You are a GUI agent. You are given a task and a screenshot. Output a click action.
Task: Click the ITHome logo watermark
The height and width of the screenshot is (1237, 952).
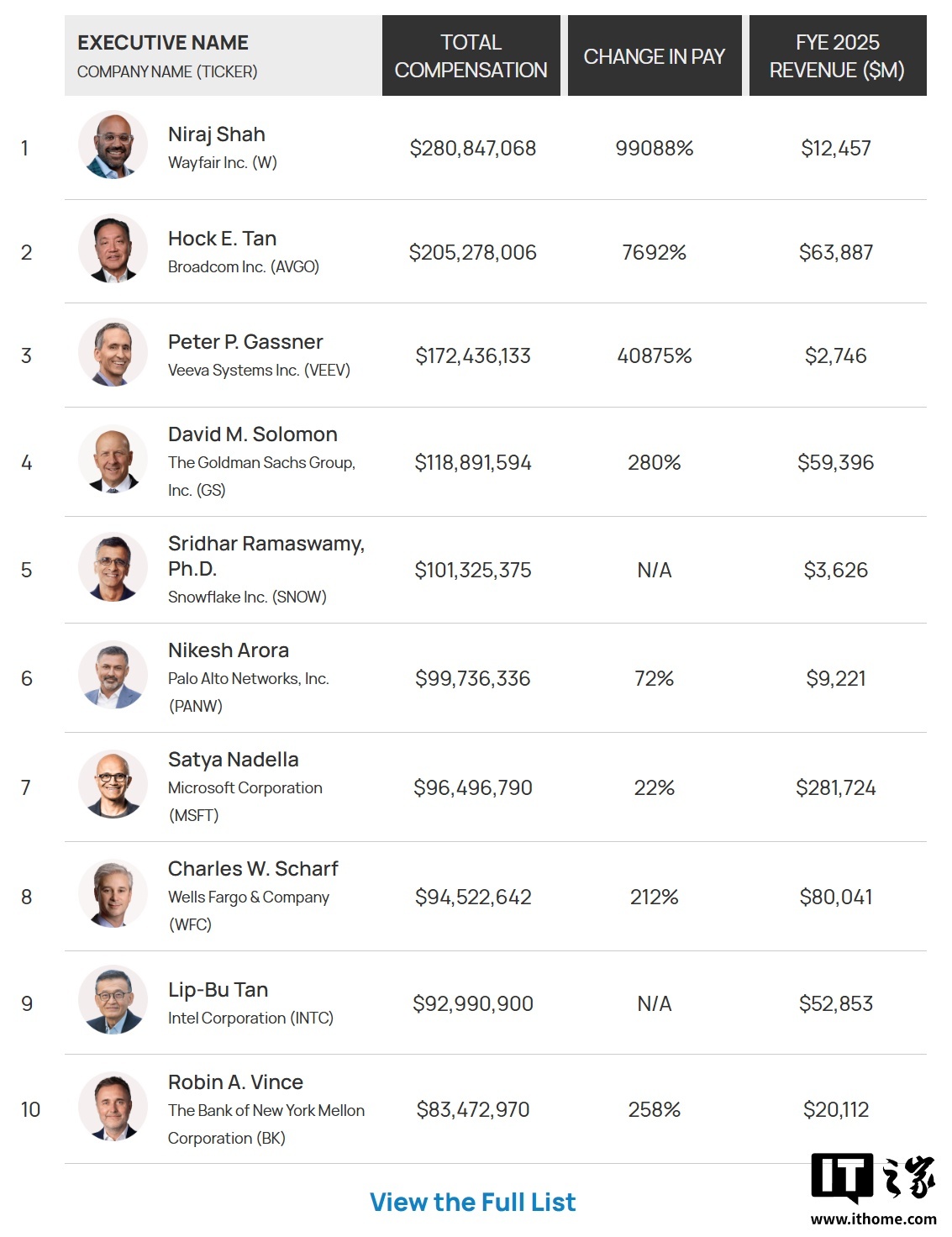click(873, 1188)
